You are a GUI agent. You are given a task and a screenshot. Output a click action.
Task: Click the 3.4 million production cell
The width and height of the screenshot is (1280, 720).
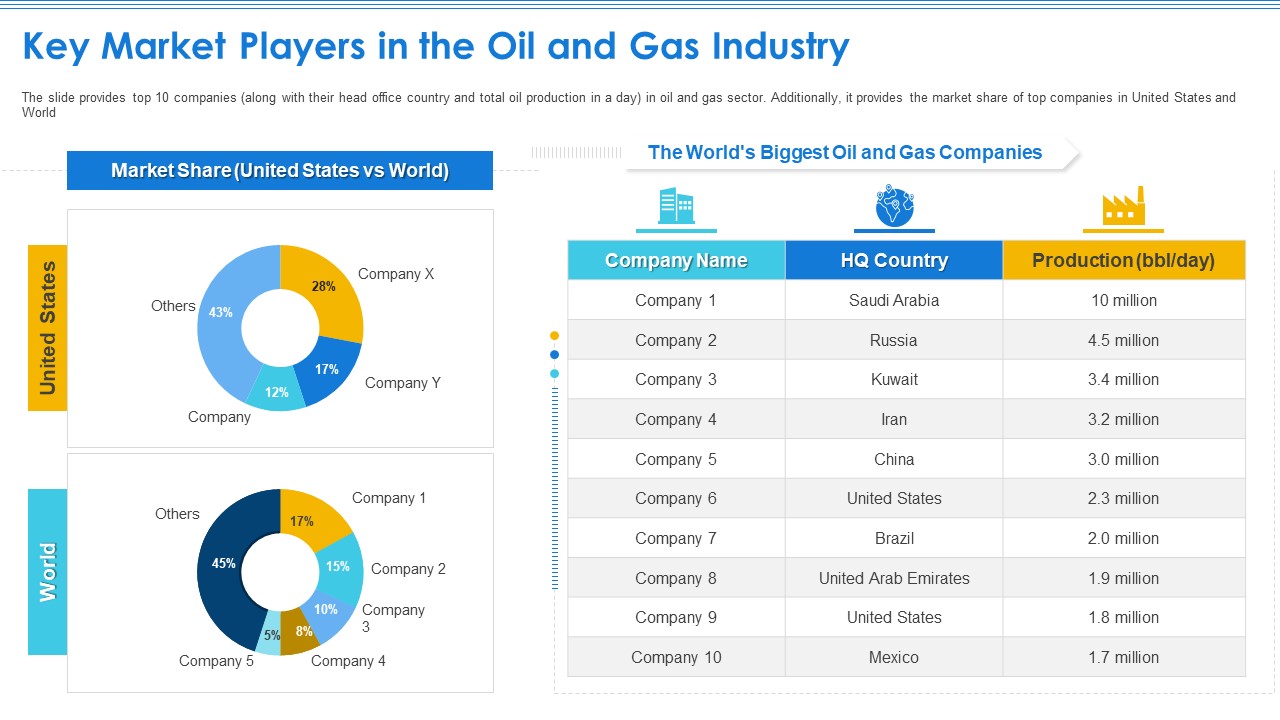(x=1124, y=379)
